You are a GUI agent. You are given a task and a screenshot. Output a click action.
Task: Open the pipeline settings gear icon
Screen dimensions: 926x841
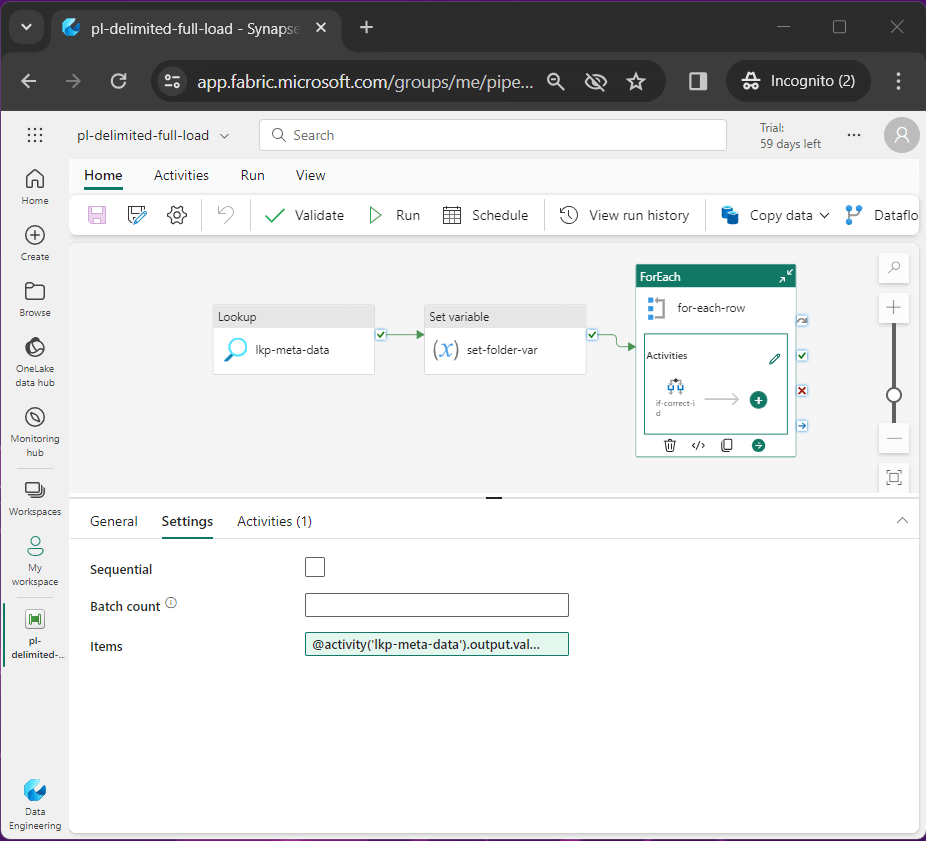(x=177, y=215)
